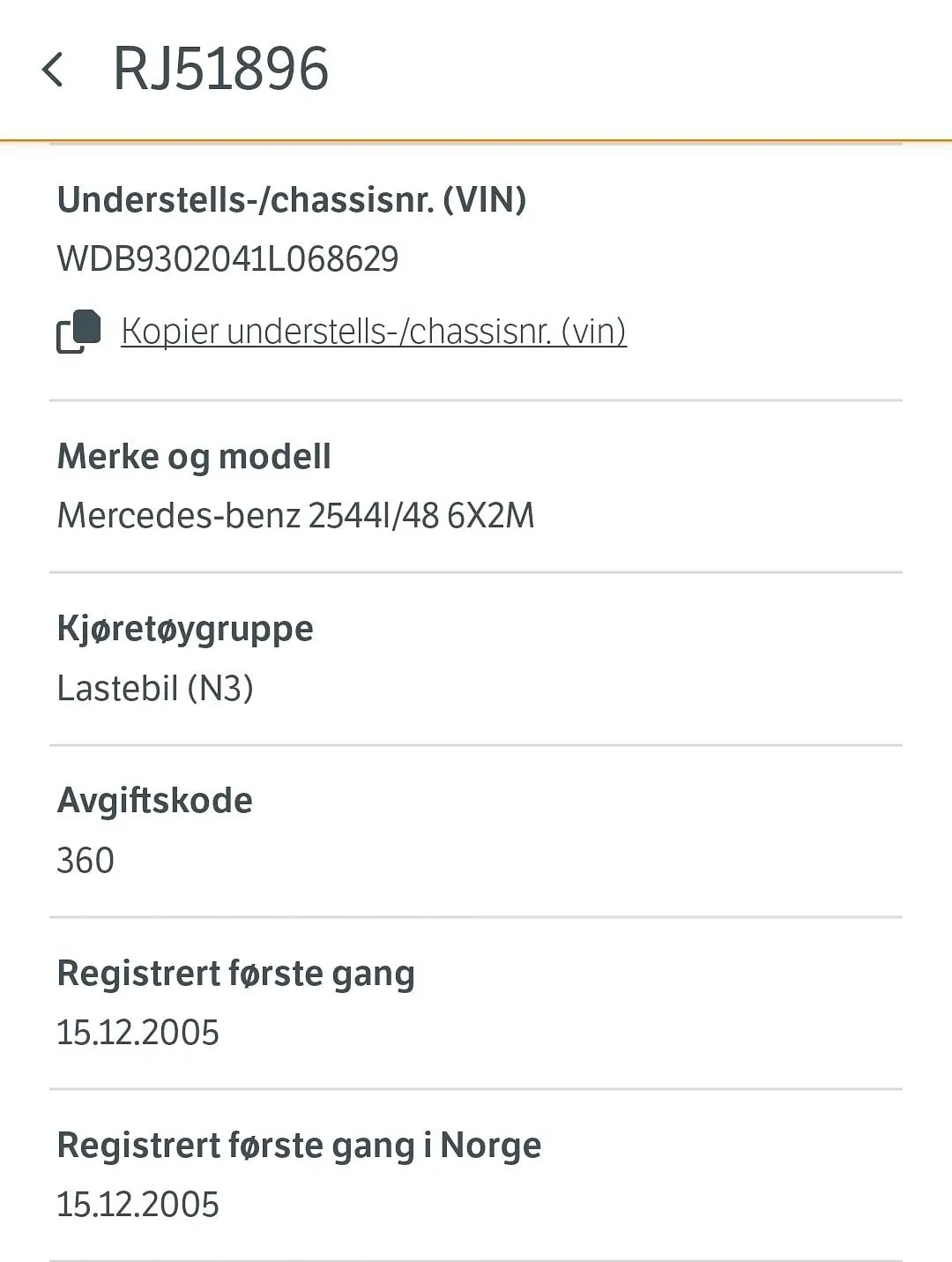Click the divider line above 'Merke og modell'
This screenshot has height=1262, width=952.
(x=476, y=400)
